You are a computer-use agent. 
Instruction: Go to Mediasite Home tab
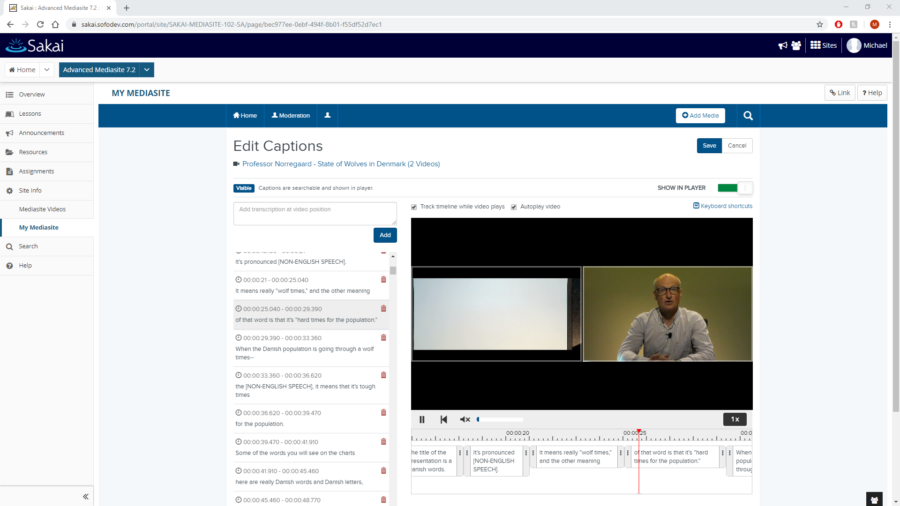pos(245,115)
